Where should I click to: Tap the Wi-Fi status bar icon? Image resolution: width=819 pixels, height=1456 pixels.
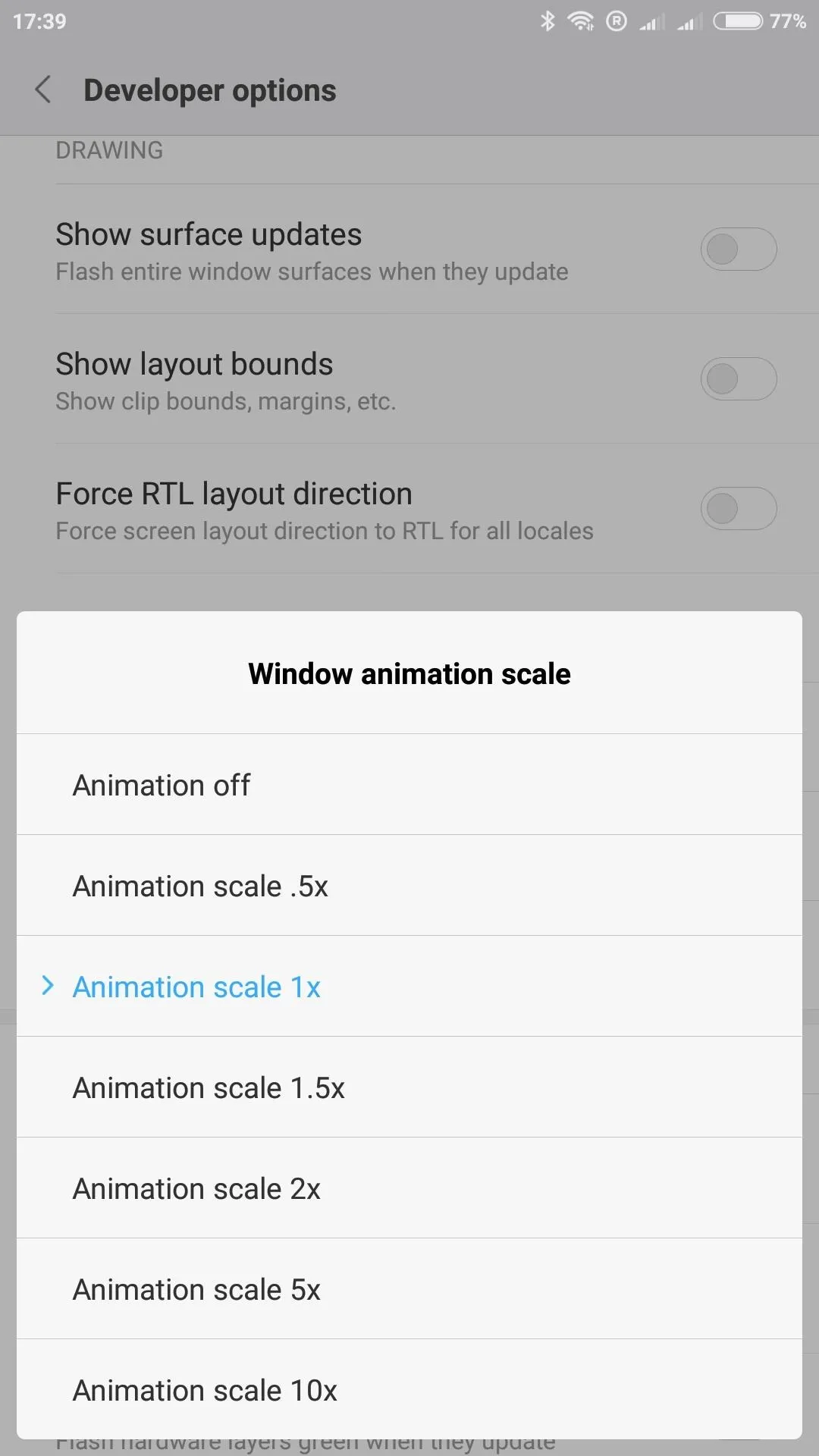tap(581, 21)
